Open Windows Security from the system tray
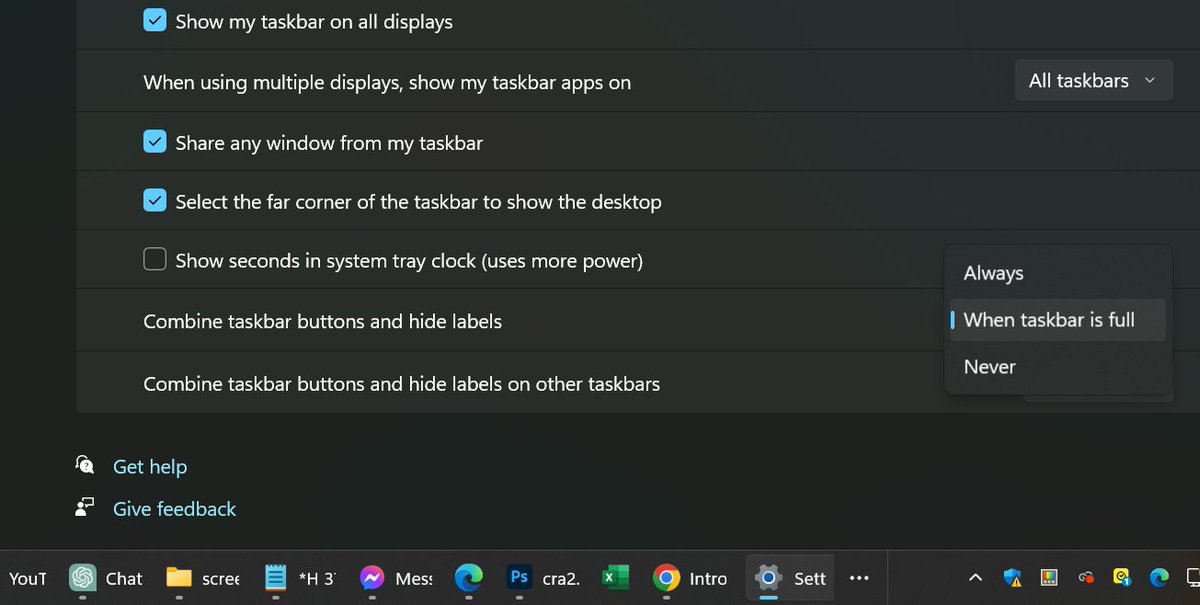1200x605 pixels. click(x=1012, y=578)
